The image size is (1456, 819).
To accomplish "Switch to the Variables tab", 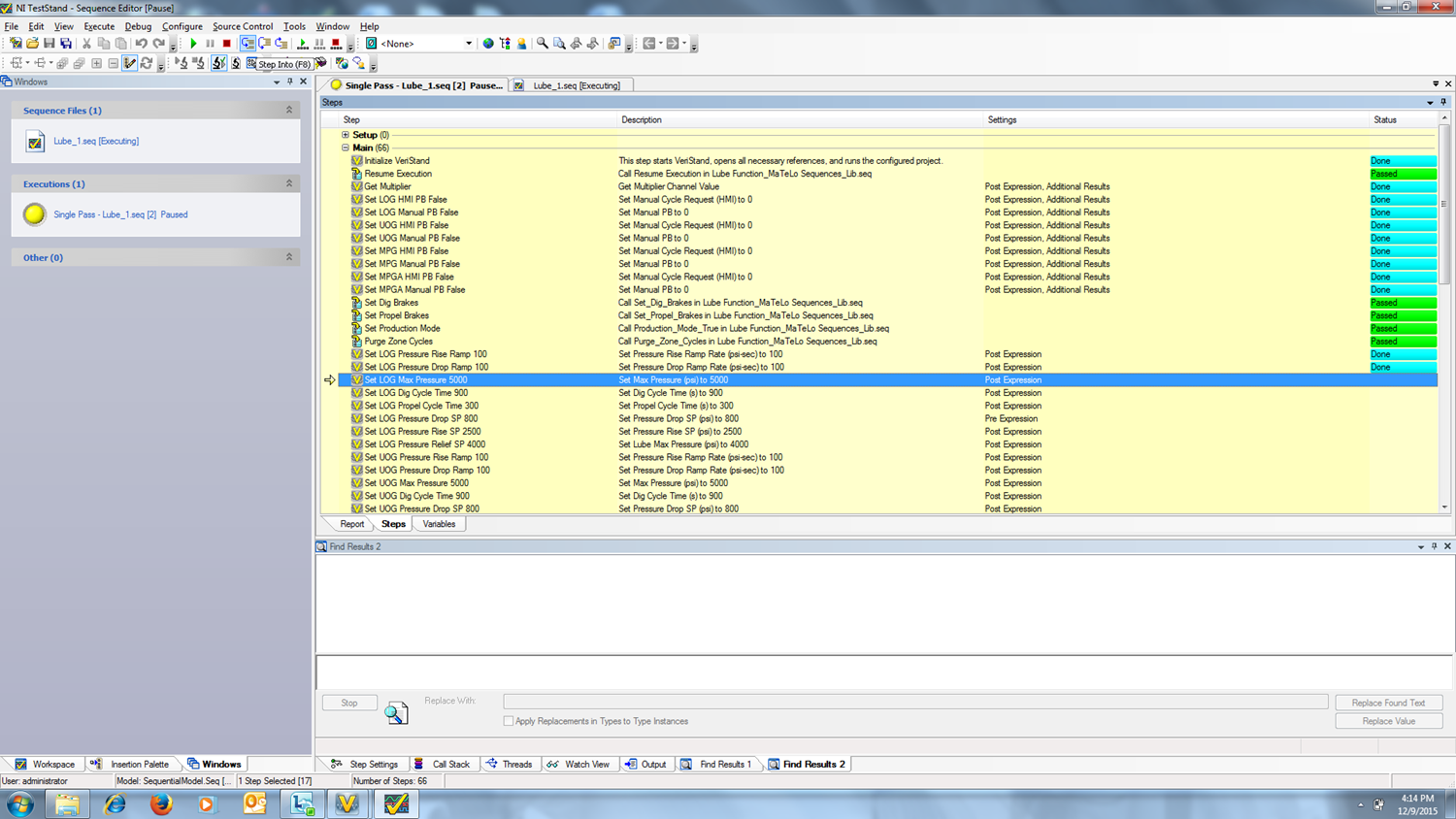I will (x=439, y=524).
